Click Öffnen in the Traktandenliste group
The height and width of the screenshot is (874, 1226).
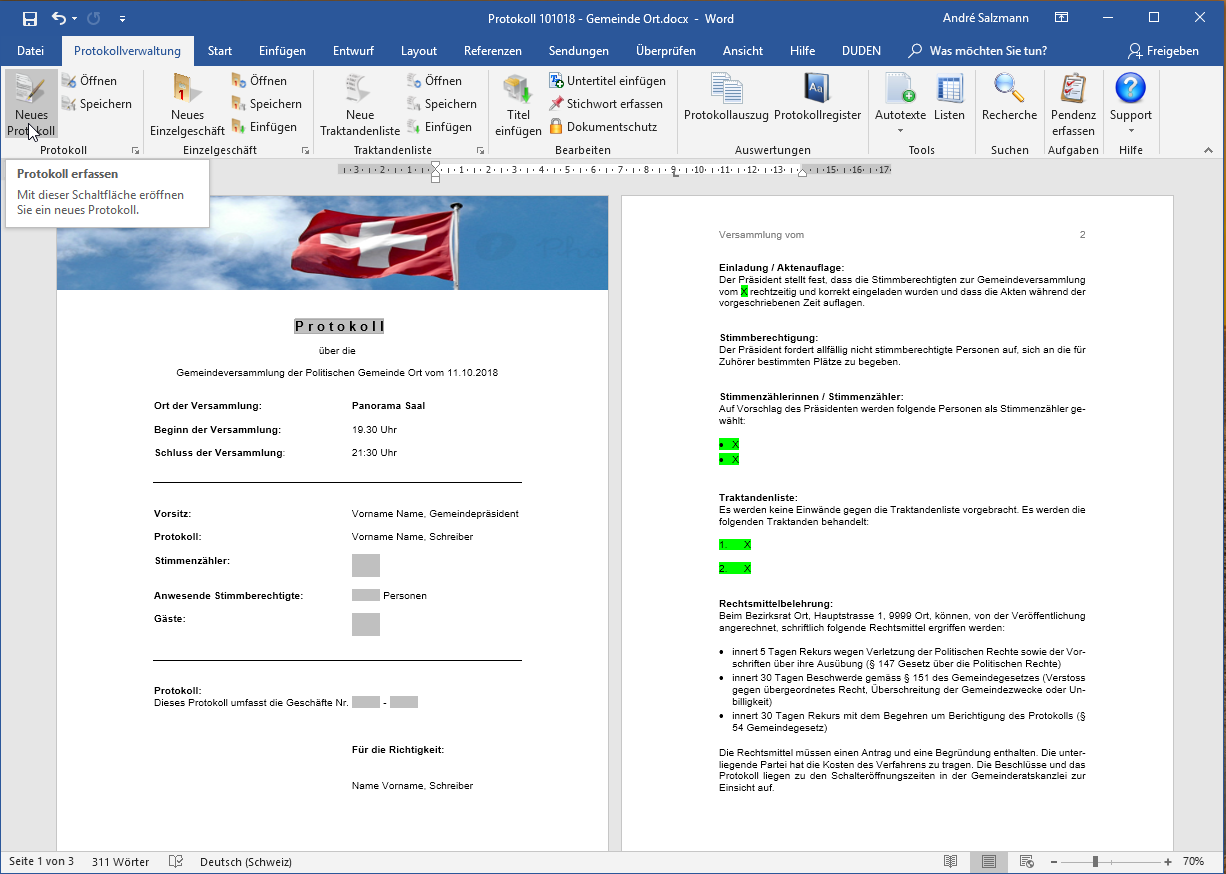[x=434, y=81]
